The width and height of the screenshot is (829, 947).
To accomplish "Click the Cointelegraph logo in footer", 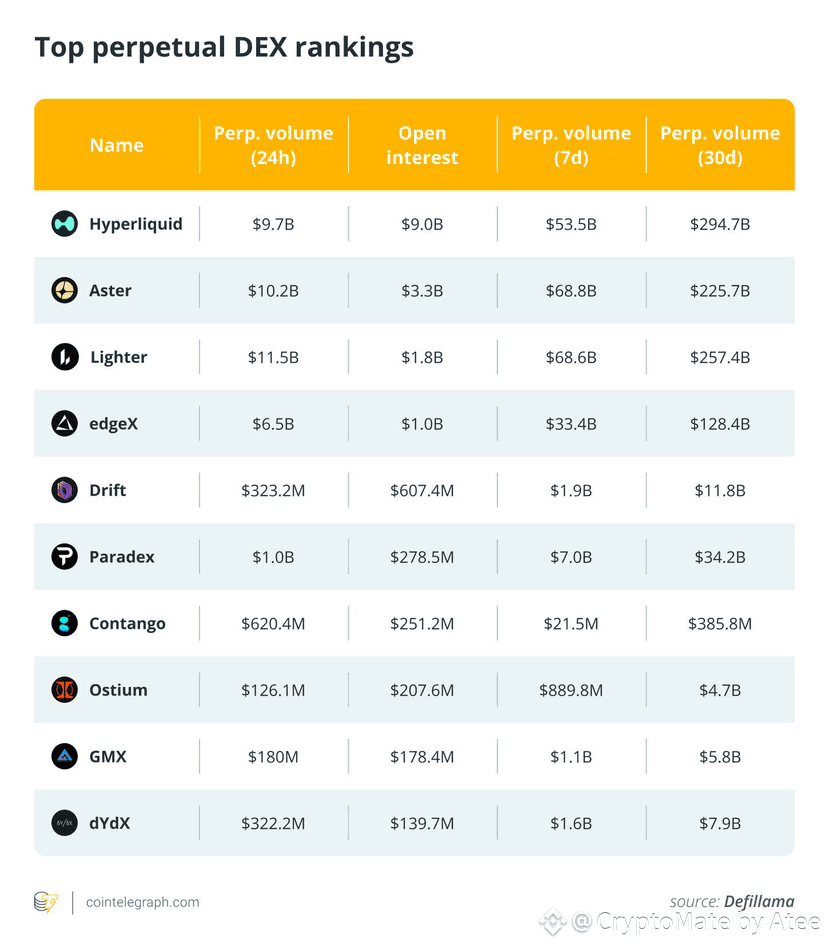I will 46,902.
